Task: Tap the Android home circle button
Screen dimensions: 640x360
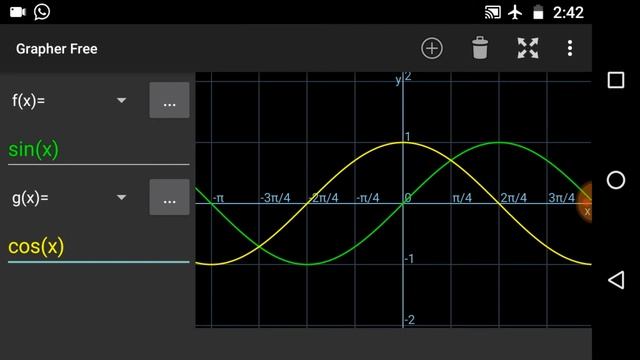Action: [x=616, y=180]
